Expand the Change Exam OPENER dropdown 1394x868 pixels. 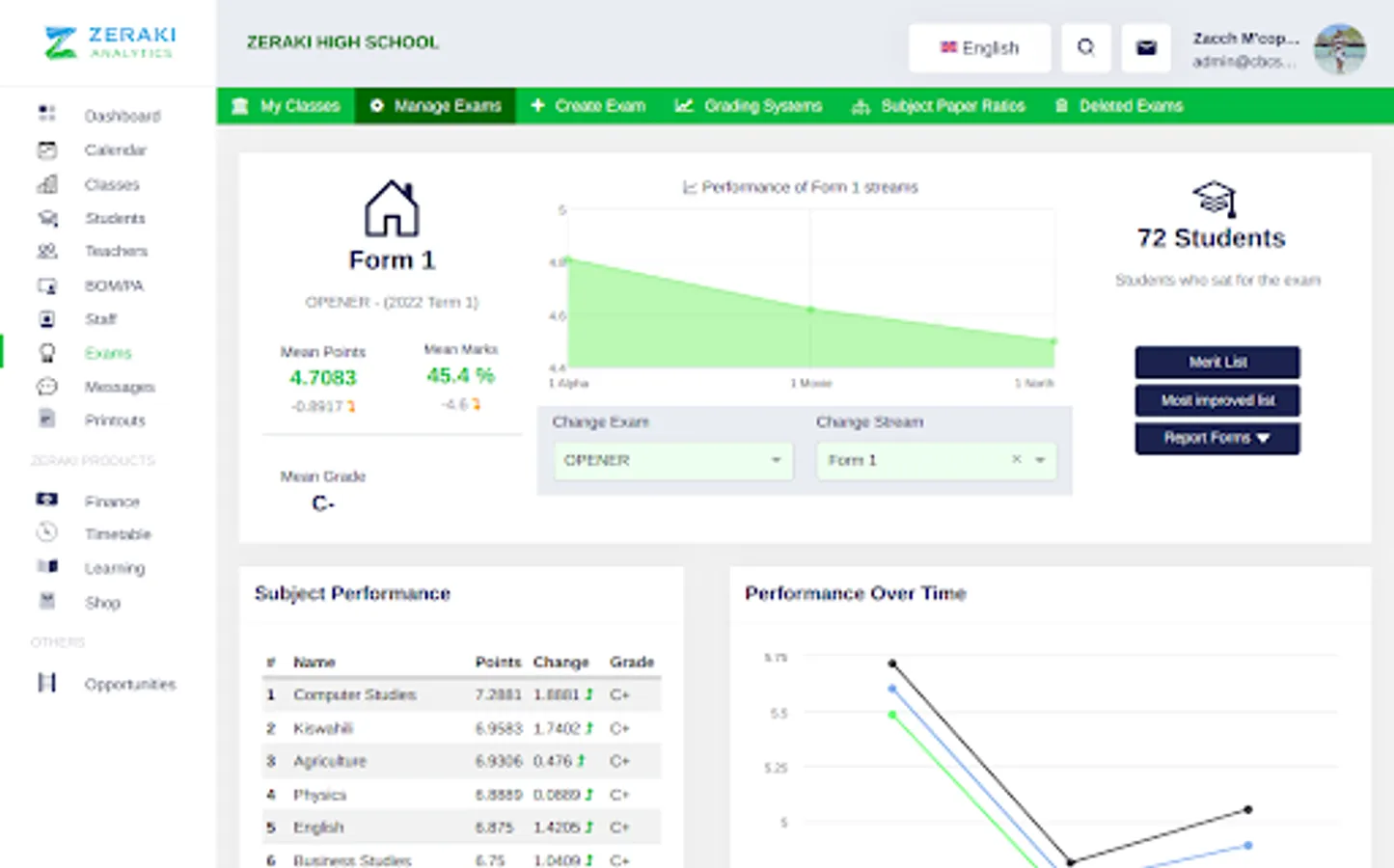pos(673,460)
